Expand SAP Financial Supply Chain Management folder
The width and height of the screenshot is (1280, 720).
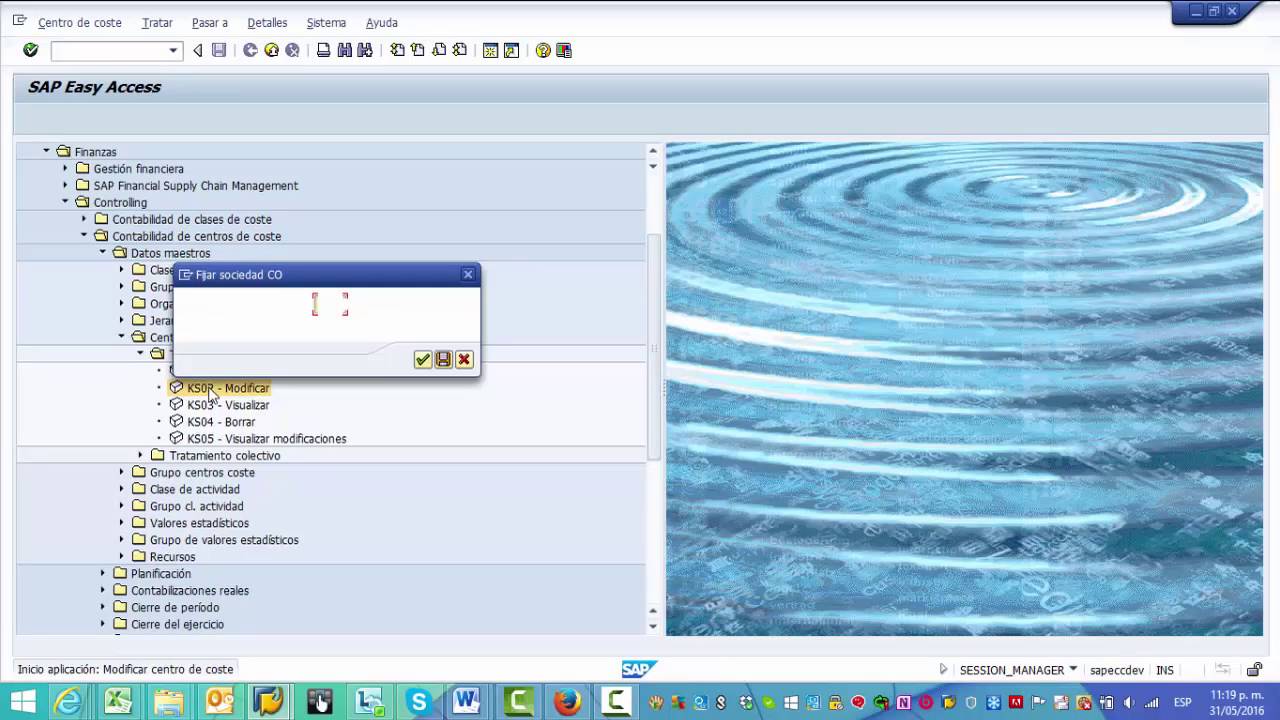65,185
